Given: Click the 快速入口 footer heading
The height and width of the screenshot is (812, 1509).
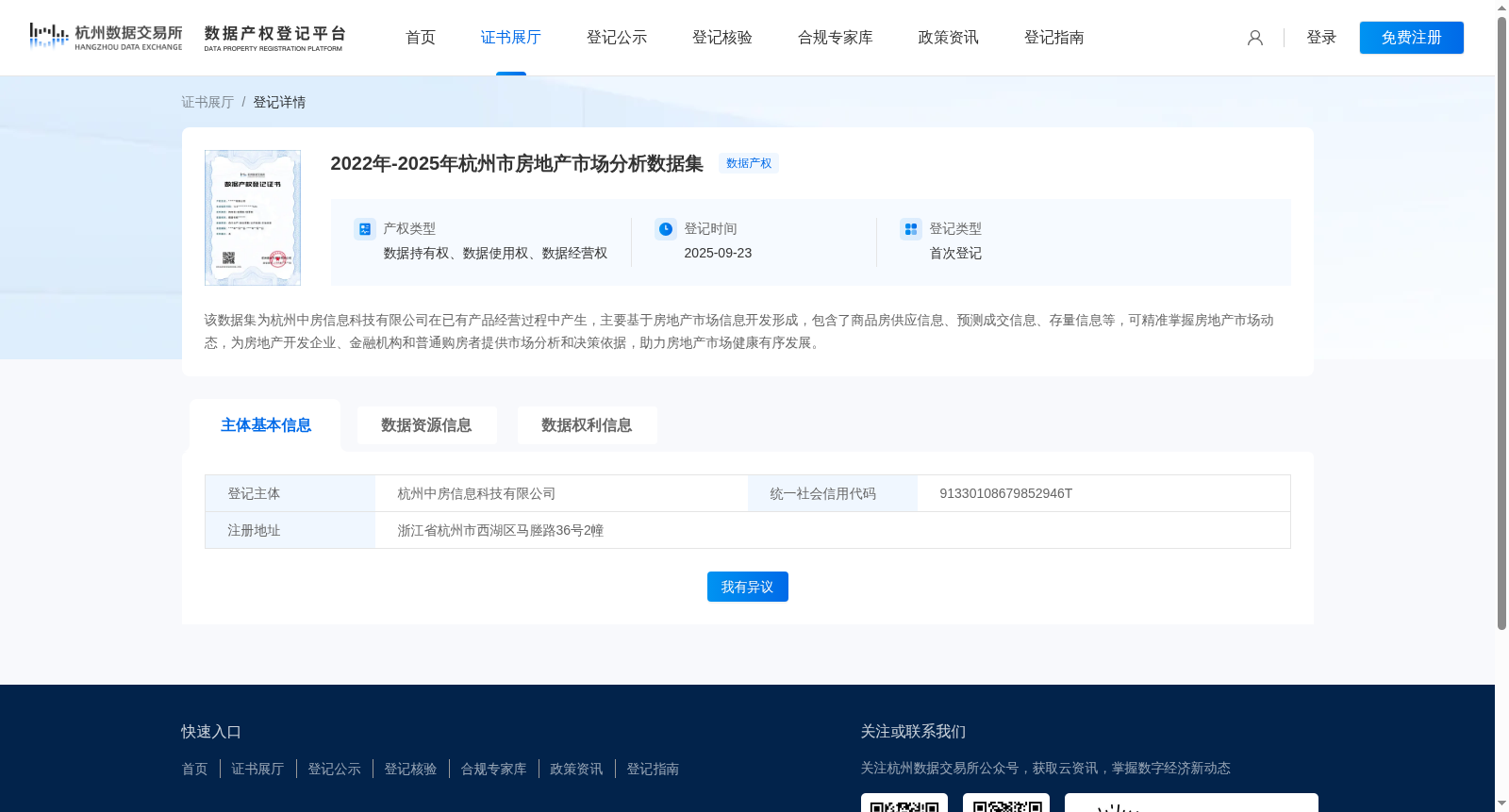Looking at the screenshot, I should [211, 732].
